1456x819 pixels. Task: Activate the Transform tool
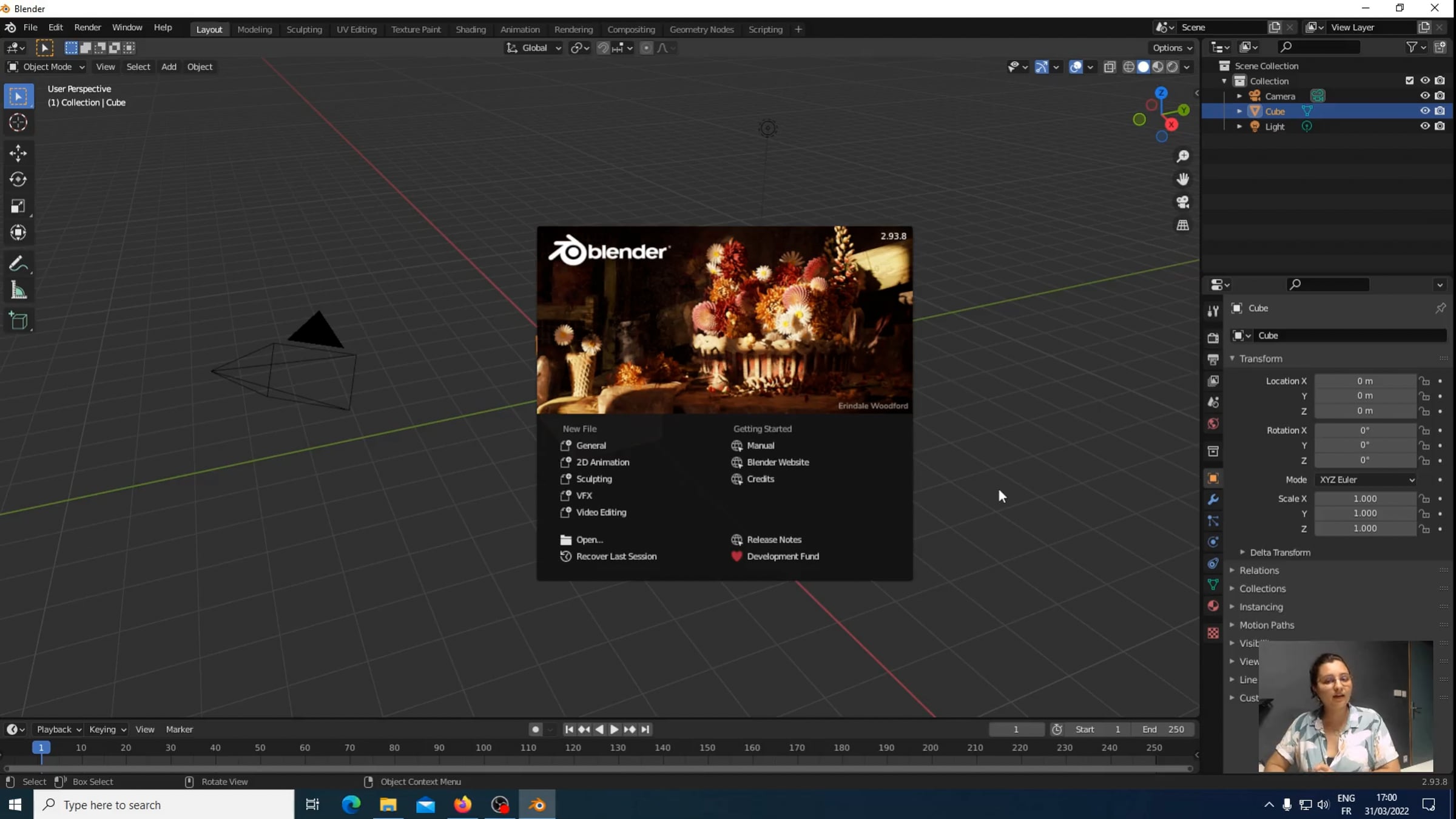18,233
